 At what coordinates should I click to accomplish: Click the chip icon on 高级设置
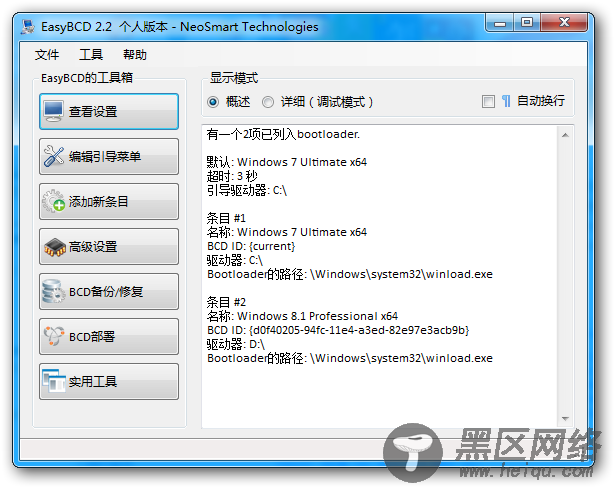click(x=54, y=247)
